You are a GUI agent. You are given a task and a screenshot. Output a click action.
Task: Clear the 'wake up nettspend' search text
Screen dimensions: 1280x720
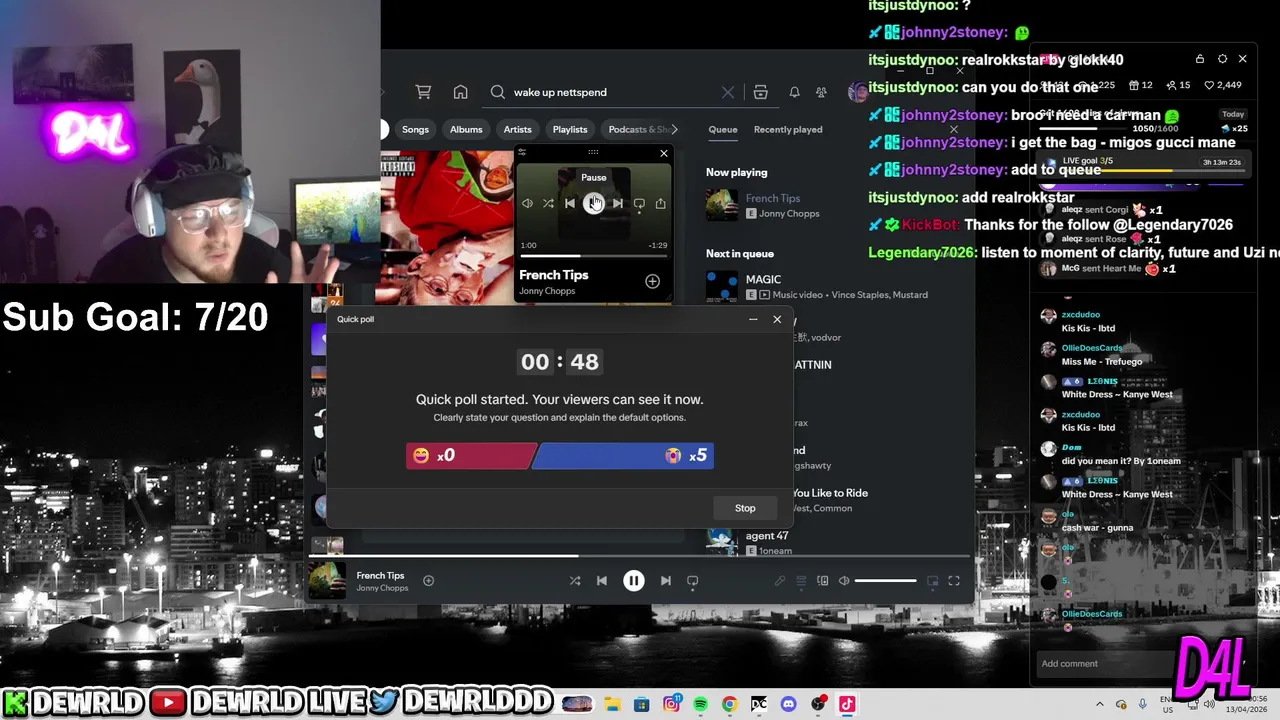pyautogui.click(x=728, y=92)
